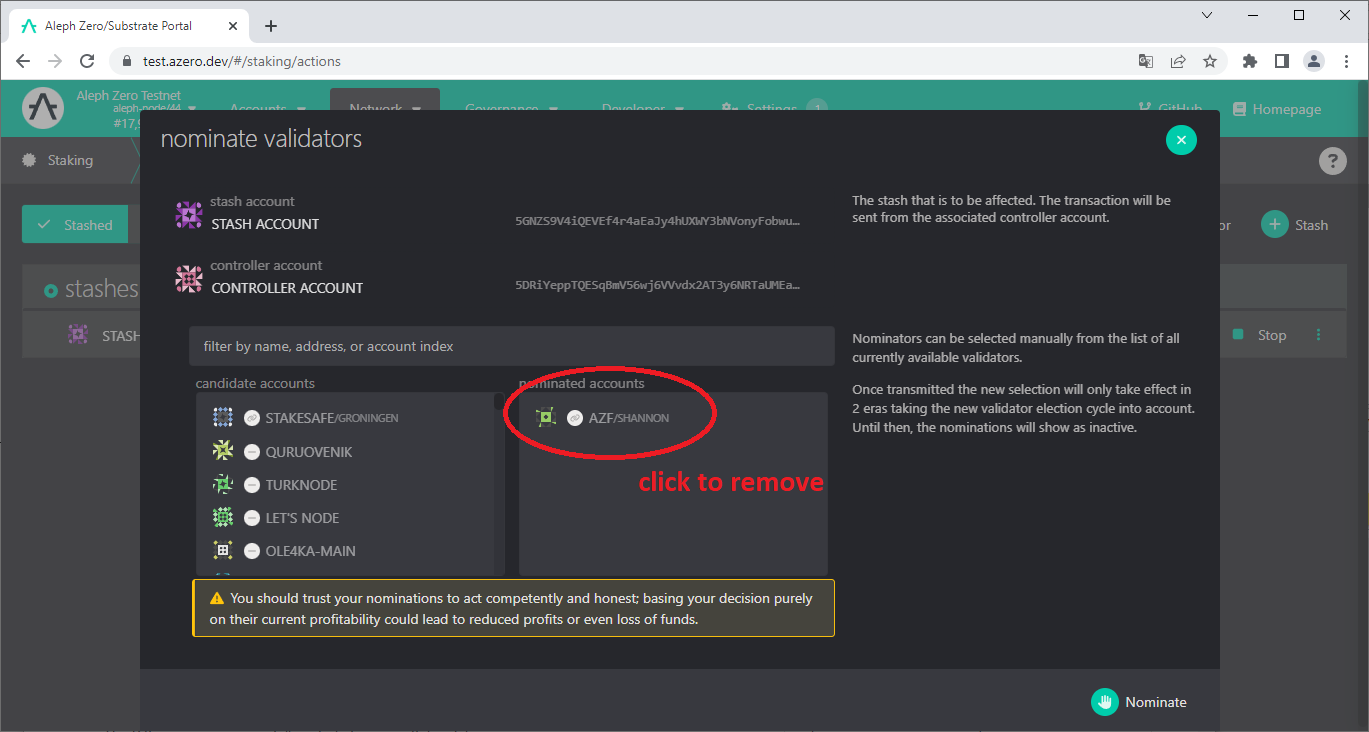Click the identity badge beside AZF
Image resolution: width=1369 pixels, height=732 pixels.
575,418
